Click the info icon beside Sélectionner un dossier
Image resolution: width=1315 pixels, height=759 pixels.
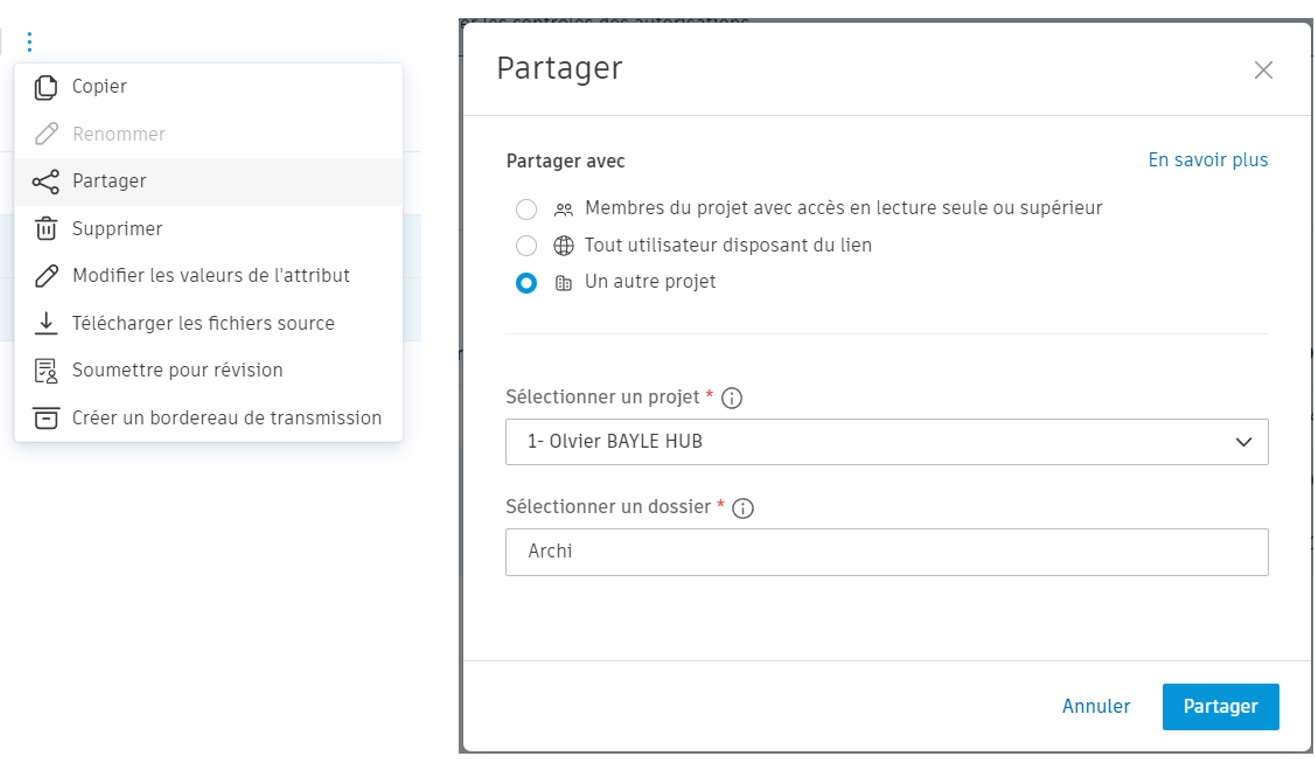pyautogui.click(x=743, y=508)
